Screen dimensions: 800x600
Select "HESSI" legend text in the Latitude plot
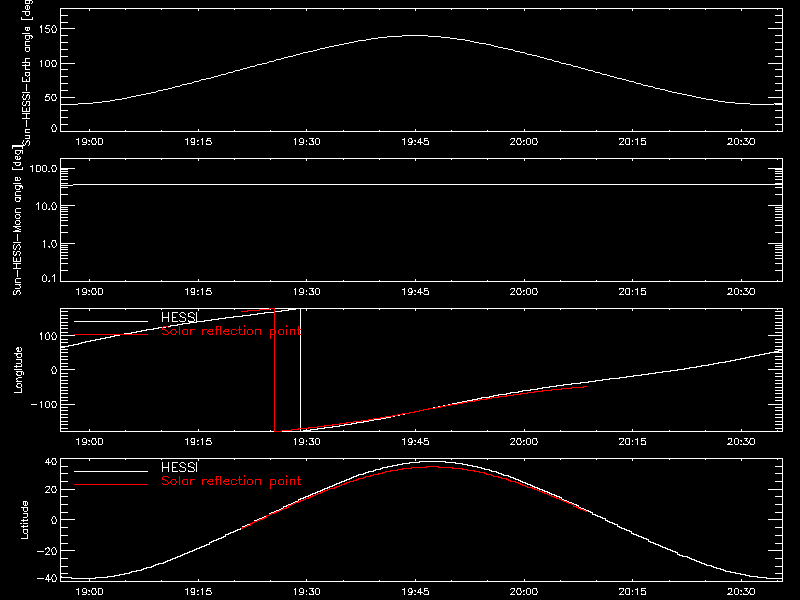coord(179,467)
